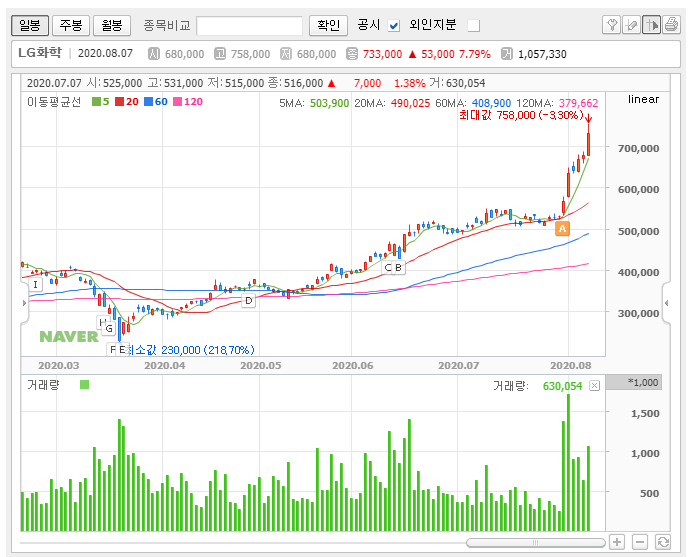Confirm with the 확인 button
The image size is (688, 557).
[x=329, y=25]
